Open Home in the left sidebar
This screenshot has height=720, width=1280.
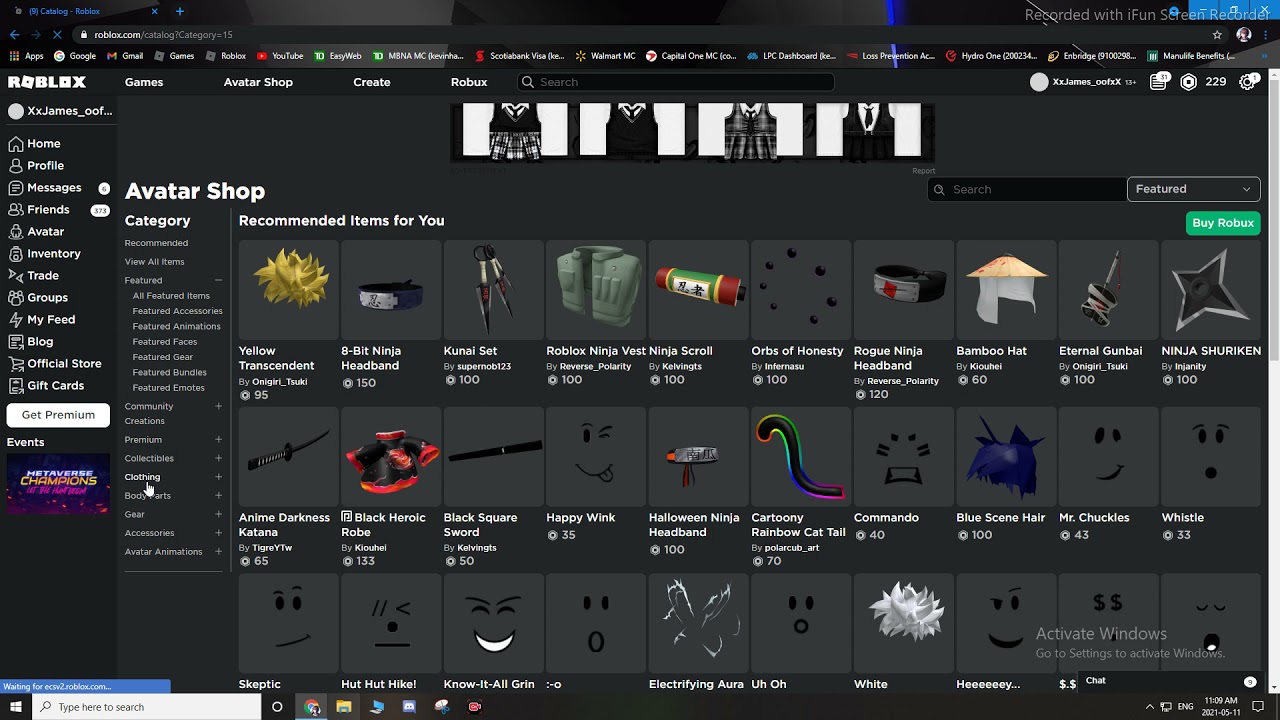[x=35, y=143]
